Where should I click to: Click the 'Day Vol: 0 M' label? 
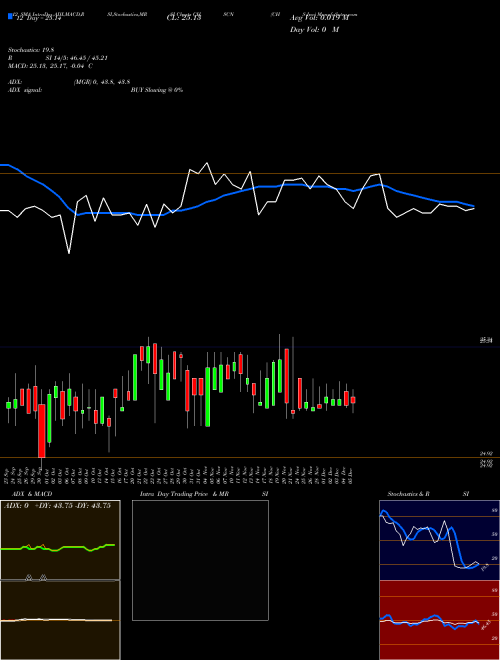(314, 30)
